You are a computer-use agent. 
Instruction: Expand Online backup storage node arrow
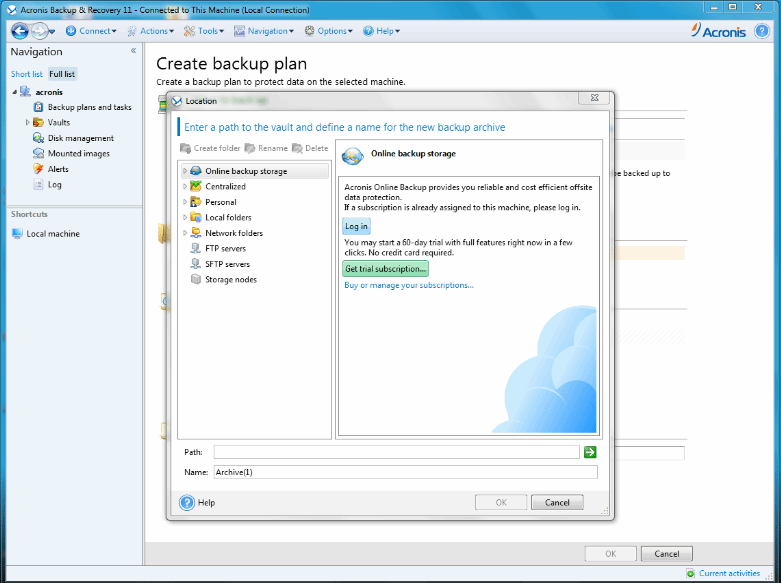point(185,171)
